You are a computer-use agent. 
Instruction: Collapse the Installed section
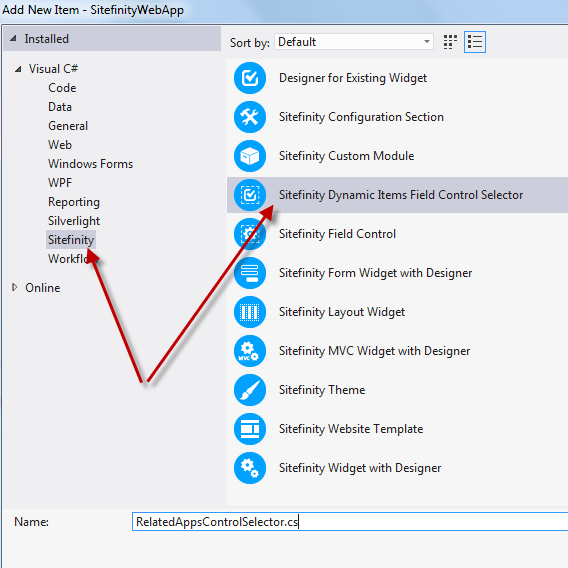coord(13,38)
